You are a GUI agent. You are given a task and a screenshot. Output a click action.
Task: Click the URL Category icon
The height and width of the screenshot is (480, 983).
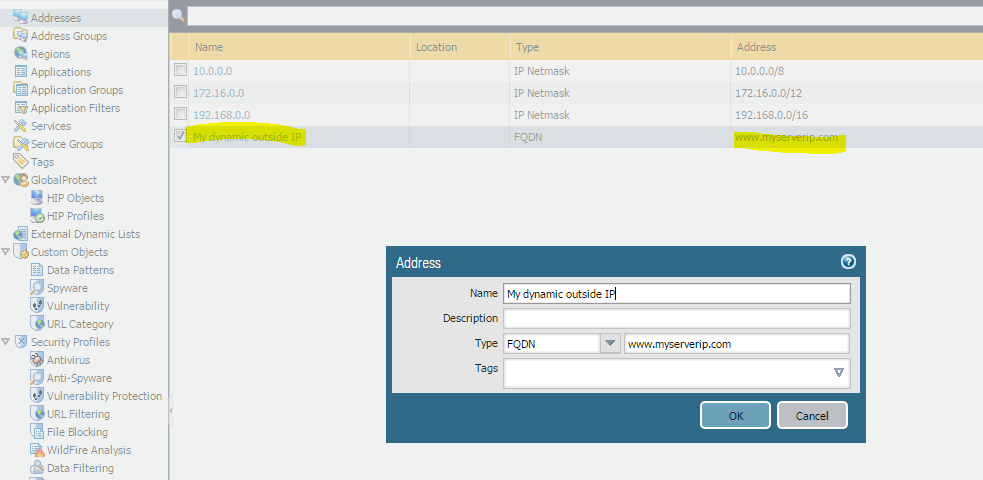pyautogui.click(x=37, y=324)
